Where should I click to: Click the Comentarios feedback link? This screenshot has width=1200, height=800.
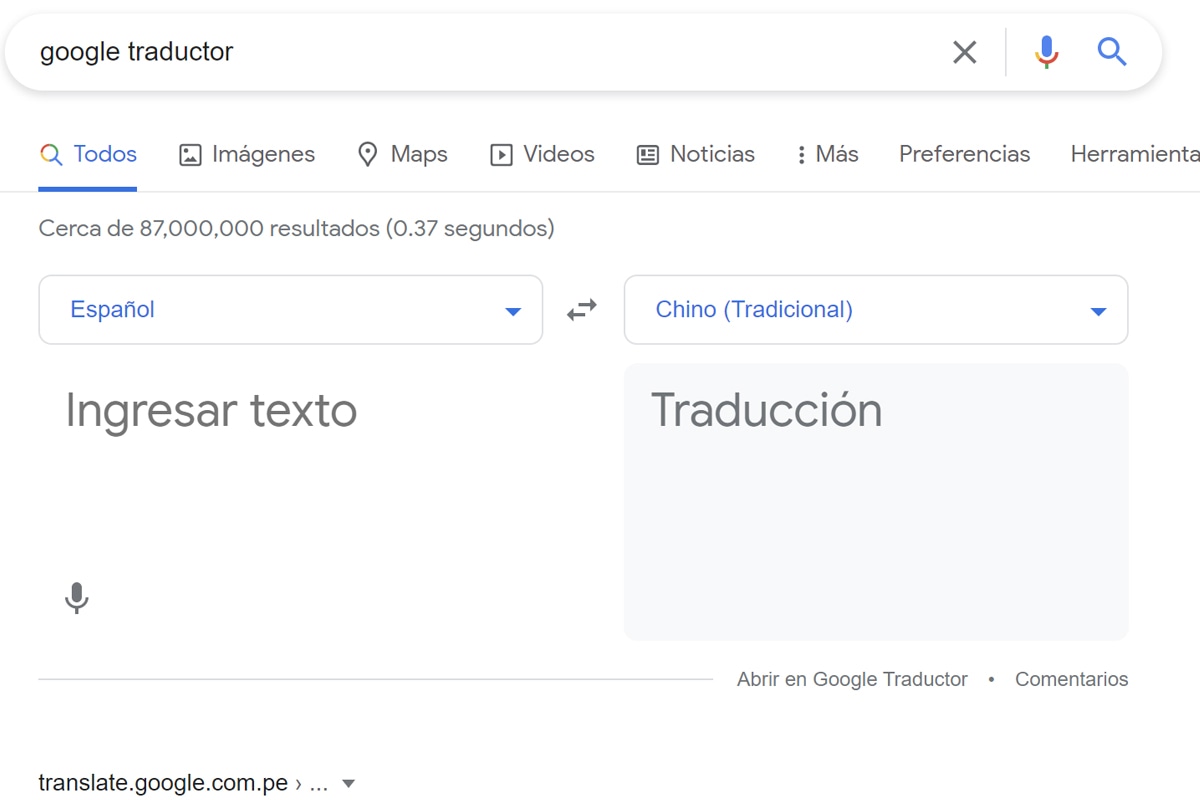pyautogui.click(x=1071, y=680)
